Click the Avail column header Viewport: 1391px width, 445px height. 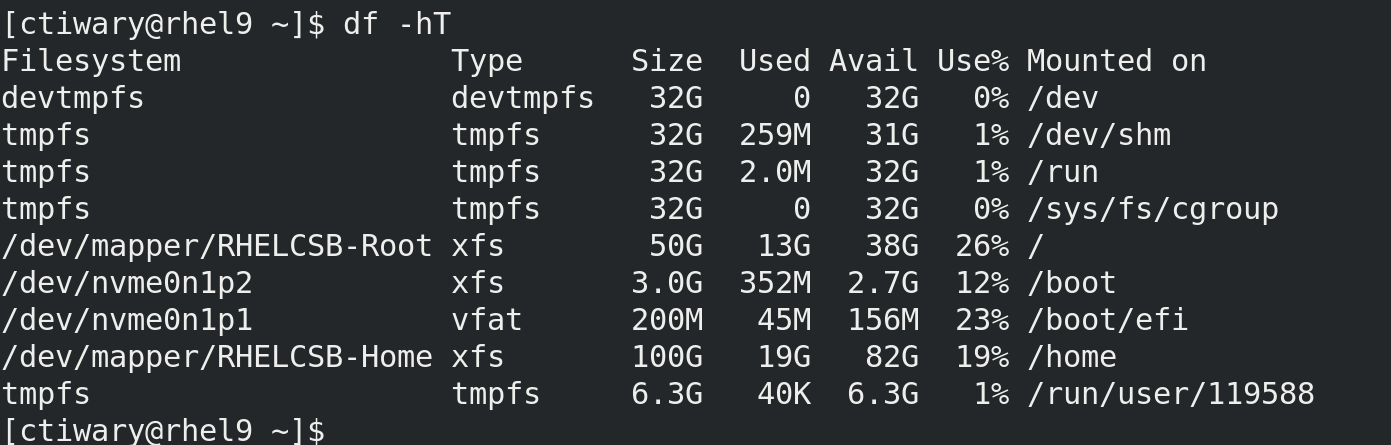pos(873,61)
